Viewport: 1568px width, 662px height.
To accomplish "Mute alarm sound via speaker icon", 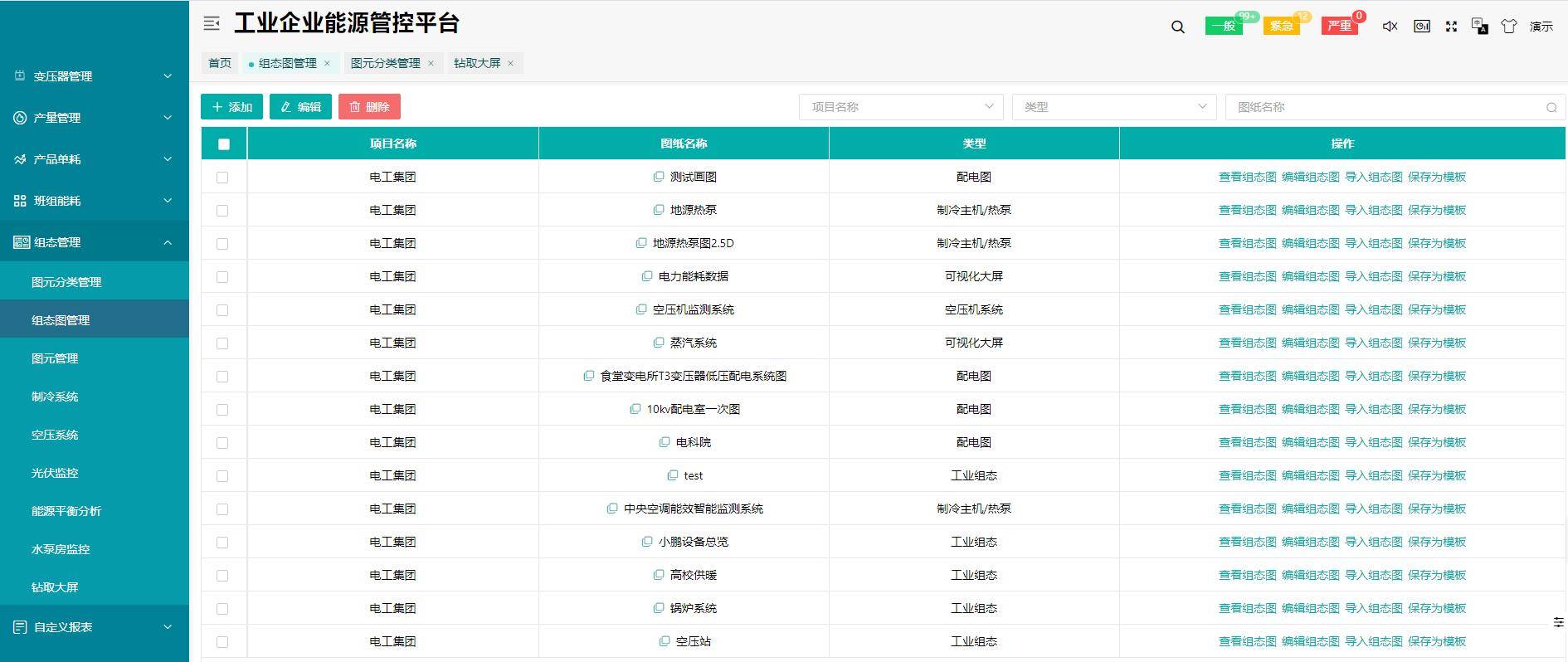I will 1390,27.
